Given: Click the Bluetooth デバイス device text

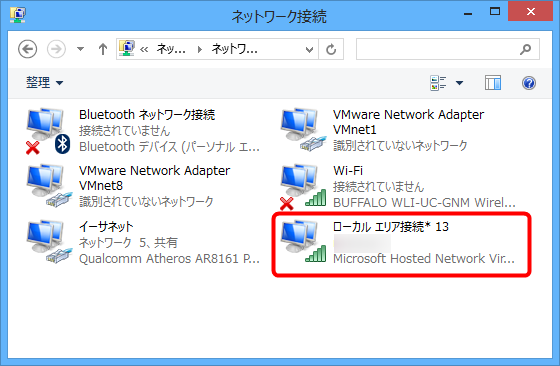Looking at the screenshot, I should click(169, 146).
